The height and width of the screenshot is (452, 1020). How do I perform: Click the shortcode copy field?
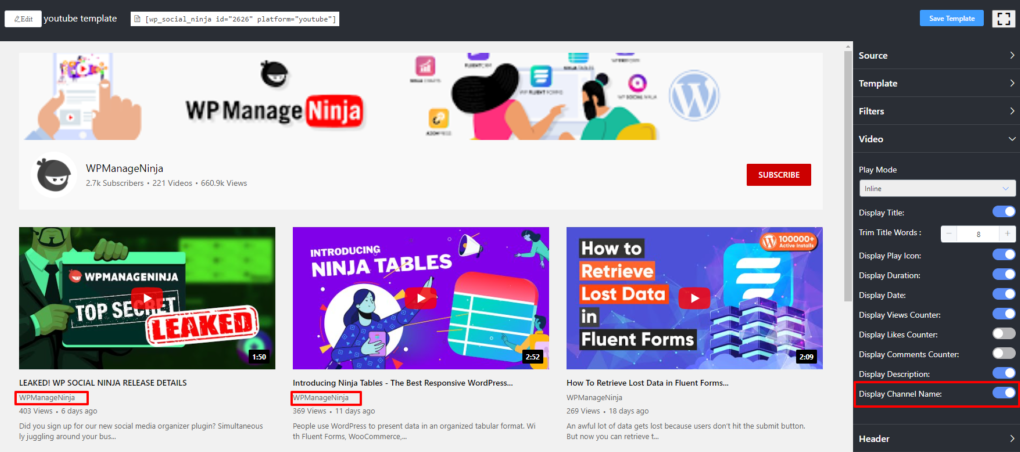[235, 19]
